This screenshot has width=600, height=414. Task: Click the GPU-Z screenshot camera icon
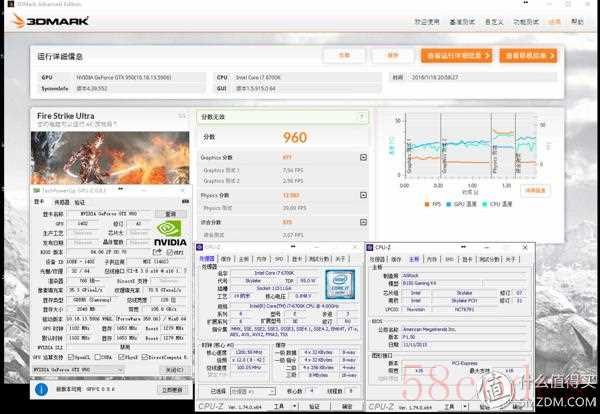185,201
